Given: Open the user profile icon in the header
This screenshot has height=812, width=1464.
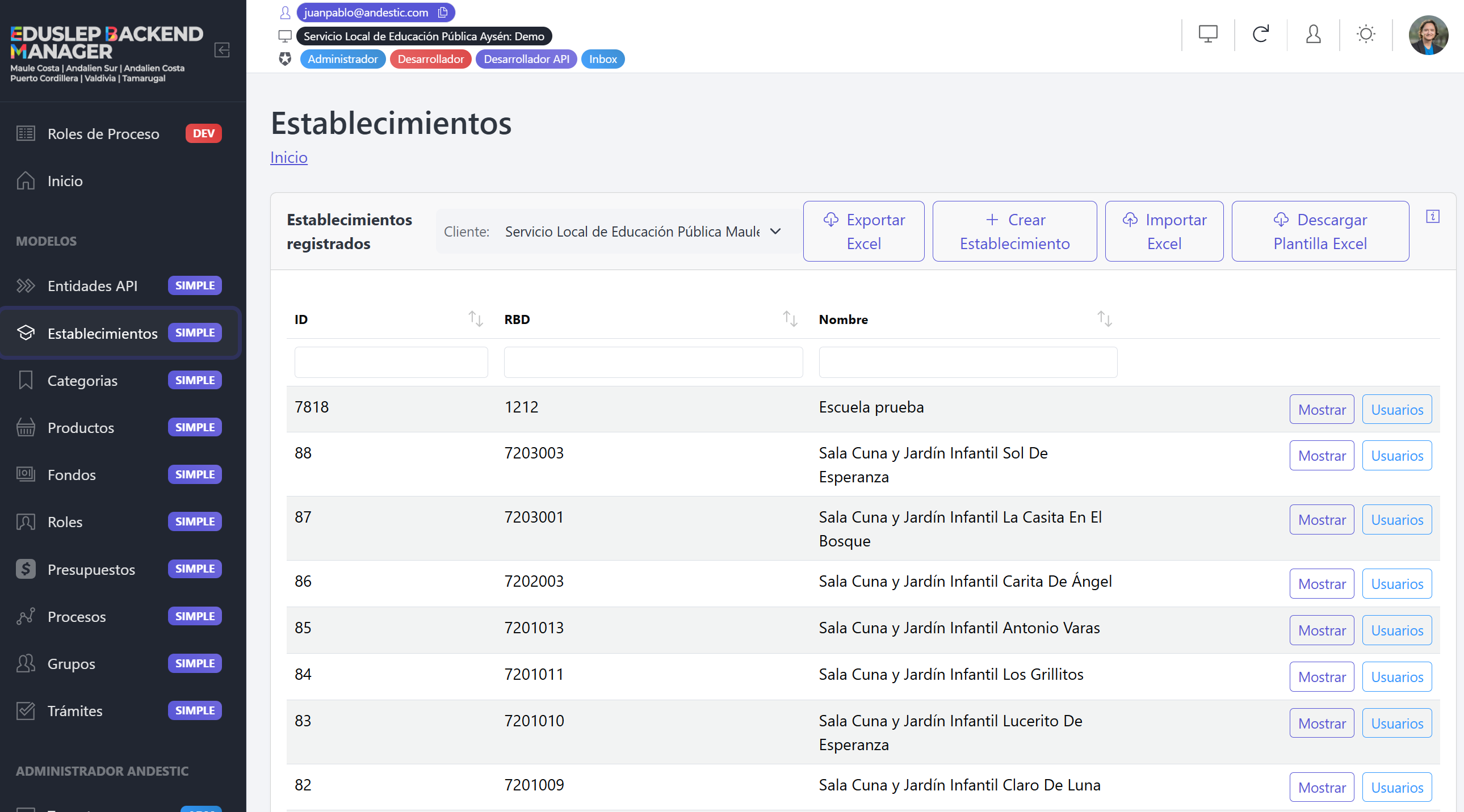Looking at the screenshot, I should click(1313, 34).
